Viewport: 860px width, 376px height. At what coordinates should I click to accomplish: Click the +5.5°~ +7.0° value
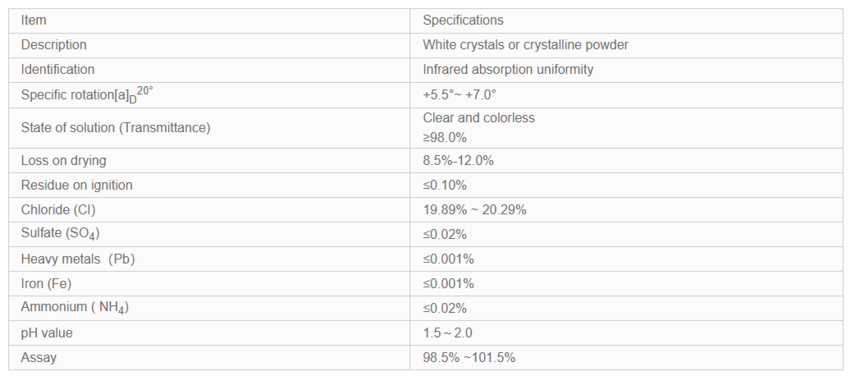point(460,95)
